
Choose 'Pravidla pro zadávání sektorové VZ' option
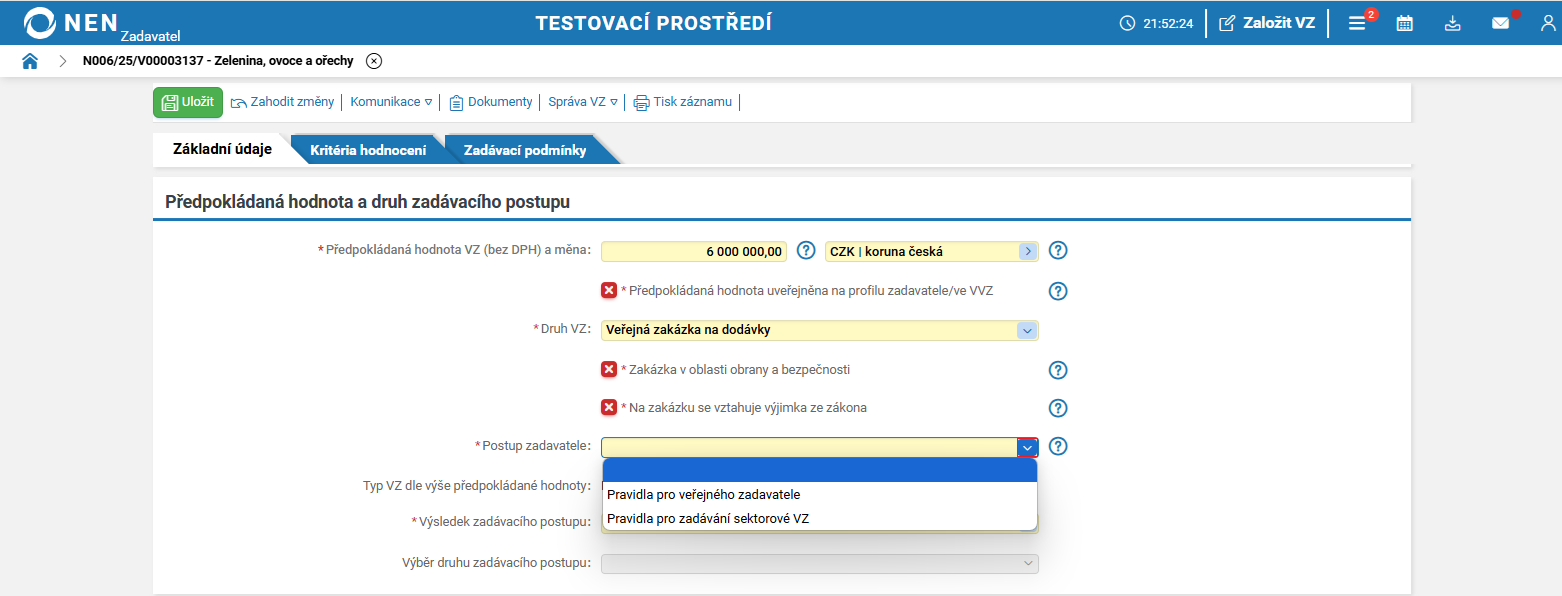click(708, 518)
